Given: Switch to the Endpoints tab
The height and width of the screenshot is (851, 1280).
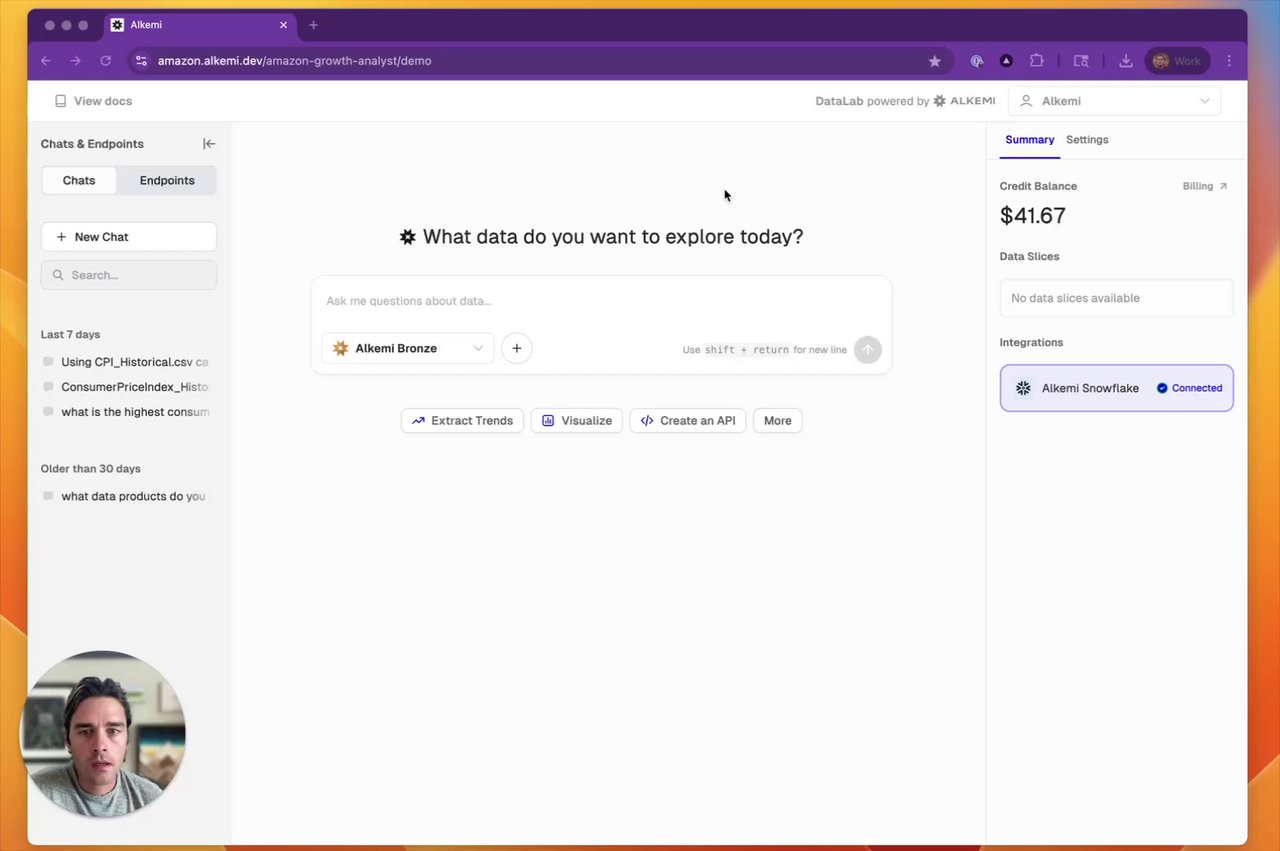Looking at the screenshot, I should pyautogui.click(x=167, y=181).
